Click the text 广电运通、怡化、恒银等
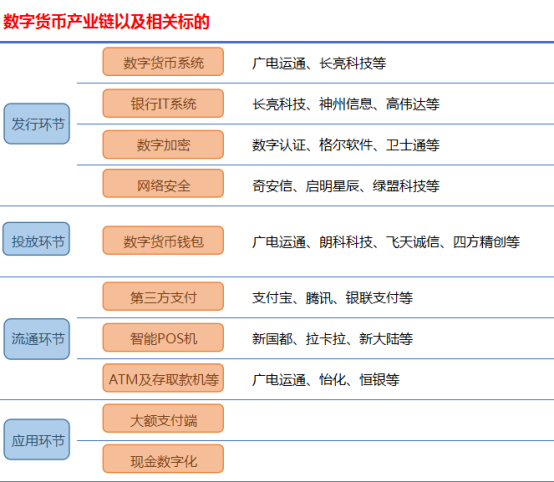The height and width of the screenshot is (482, 554). click(x=326, y=380)
